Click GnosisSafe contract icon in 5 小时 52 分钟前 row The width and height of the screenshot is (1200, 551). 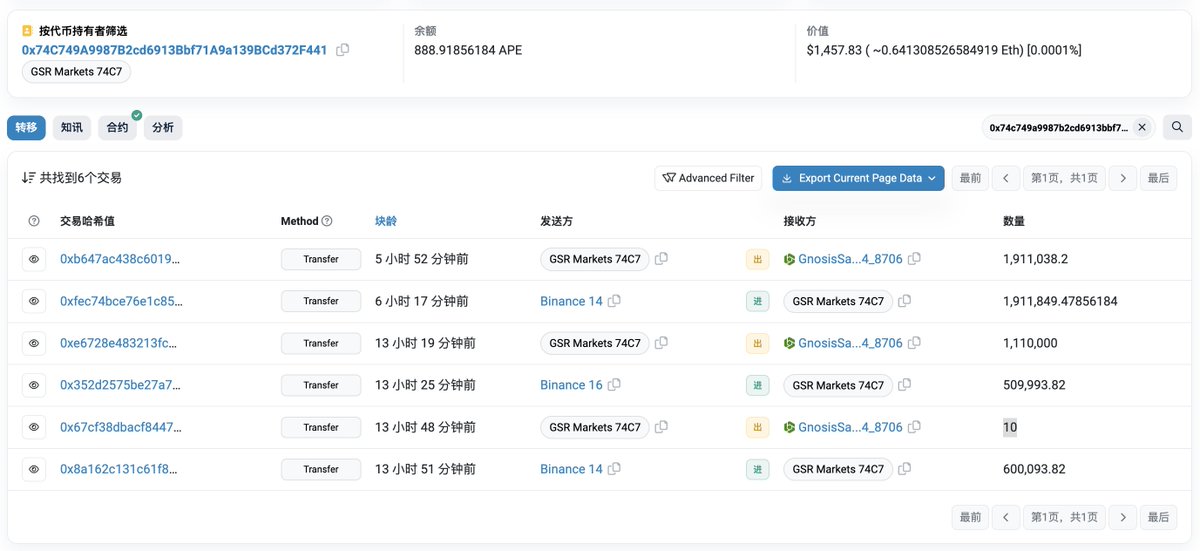coord(789,259)
